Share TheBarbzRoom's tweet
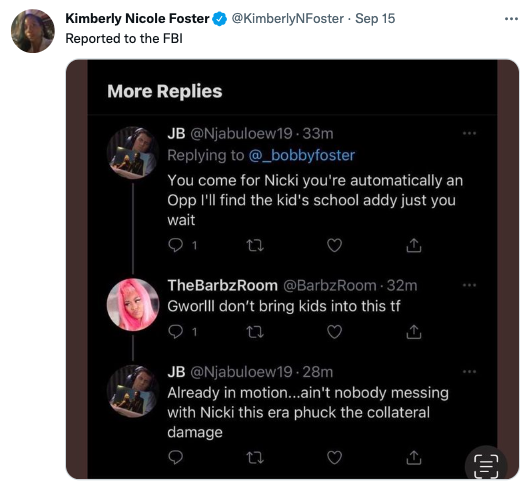This screenshot has width=530, height=486. (x=414, y=332)
